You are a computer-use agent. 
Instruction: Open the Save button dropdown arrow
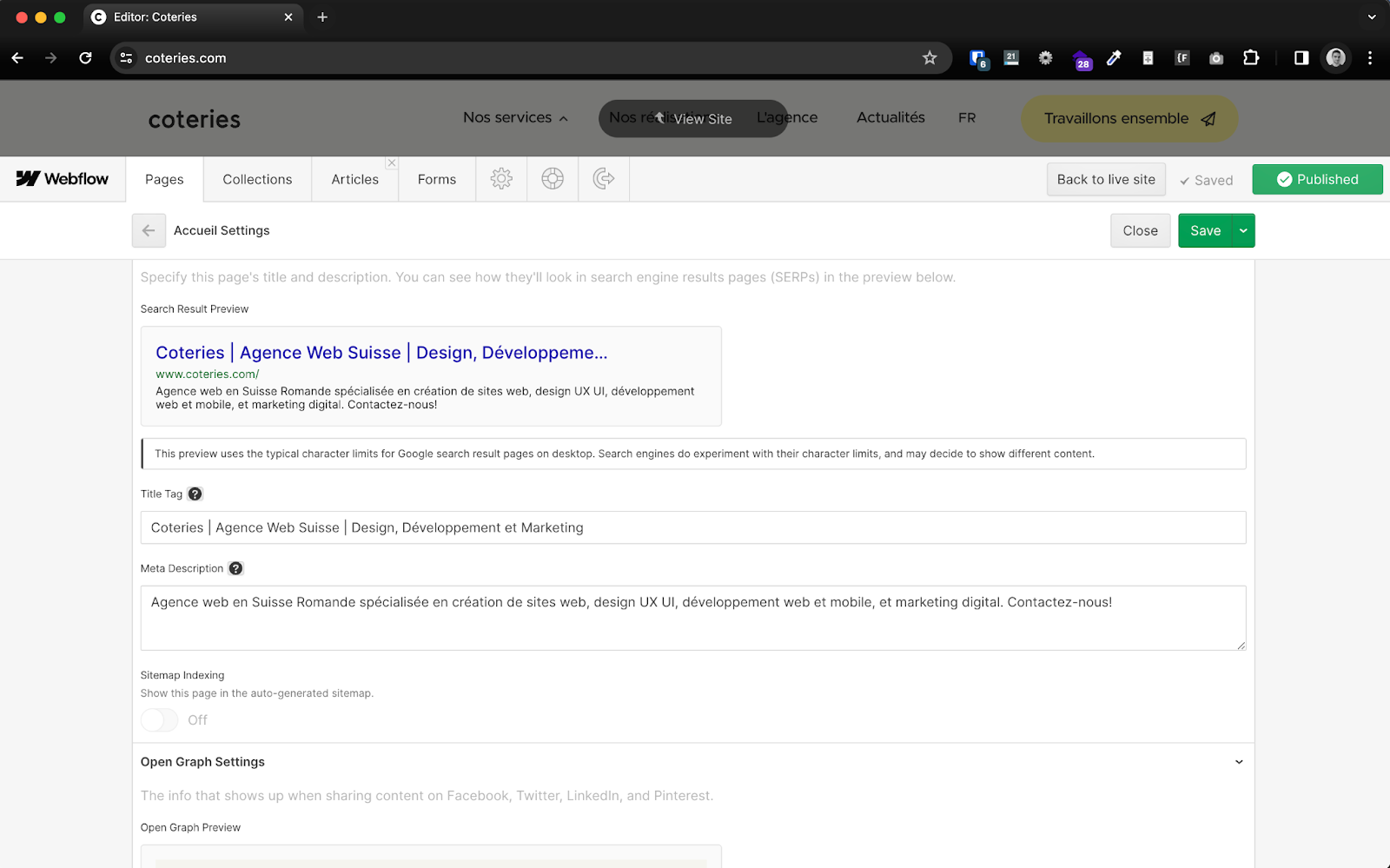(1243, 230)
